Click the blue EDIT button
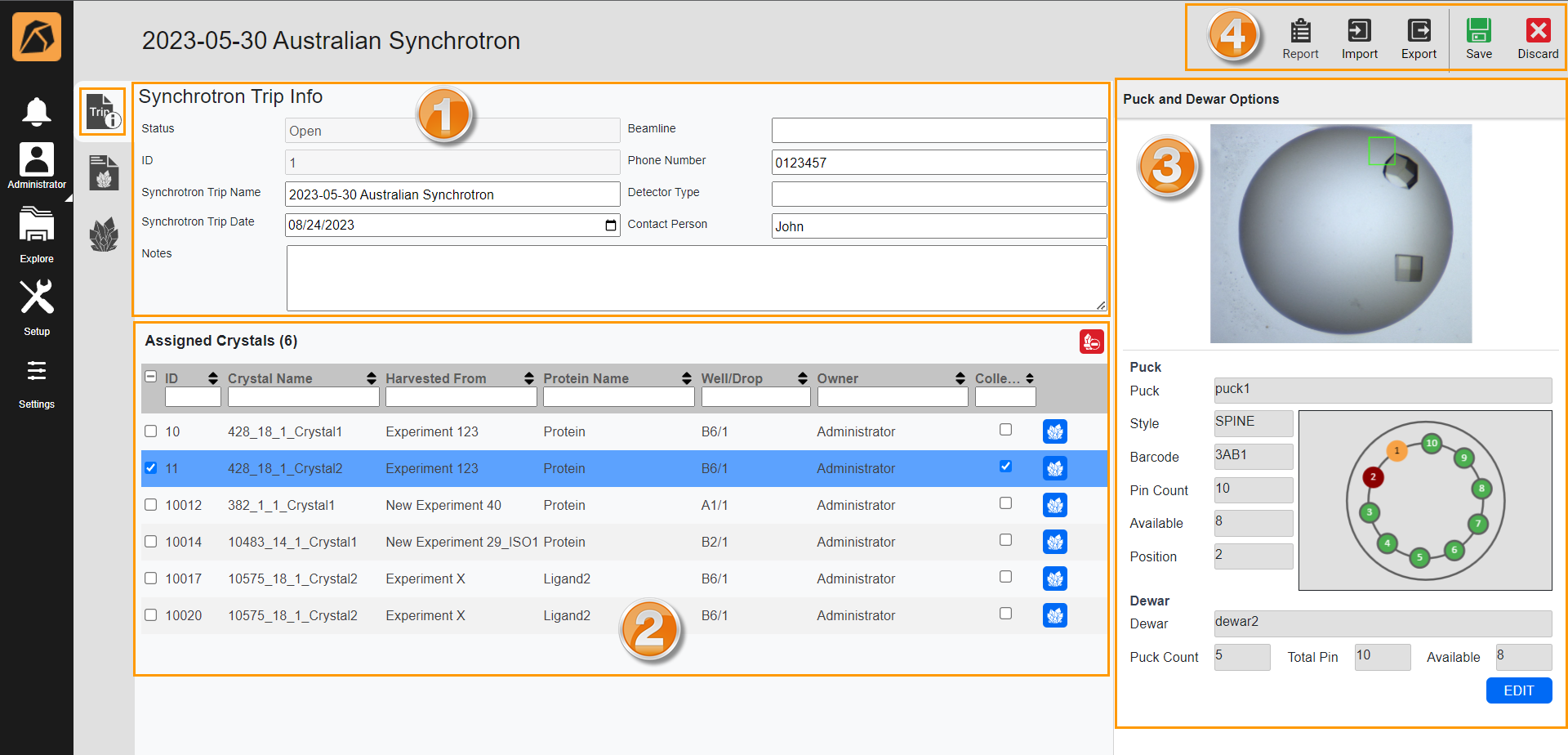The width and height of the screenshot is (1568, 755). tap(1518, 690)
